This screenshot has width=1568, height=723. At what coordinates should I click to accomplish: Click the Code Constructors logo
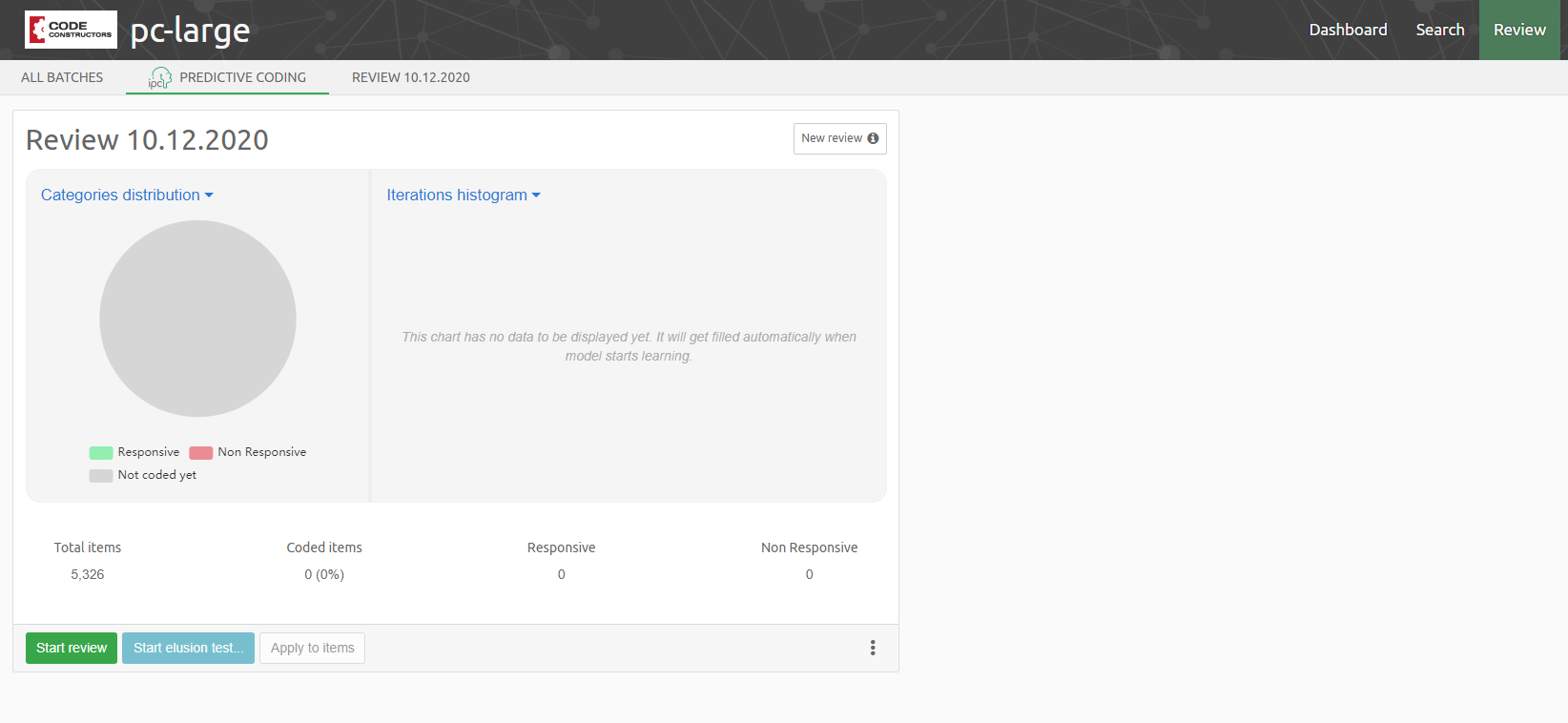71,30
